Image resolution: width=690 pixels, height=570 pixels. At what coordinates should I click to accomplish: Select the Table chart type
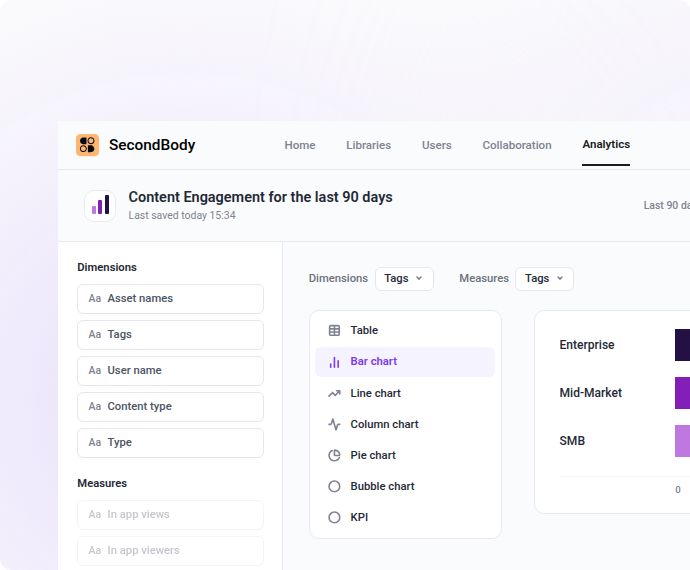point(405,331)
